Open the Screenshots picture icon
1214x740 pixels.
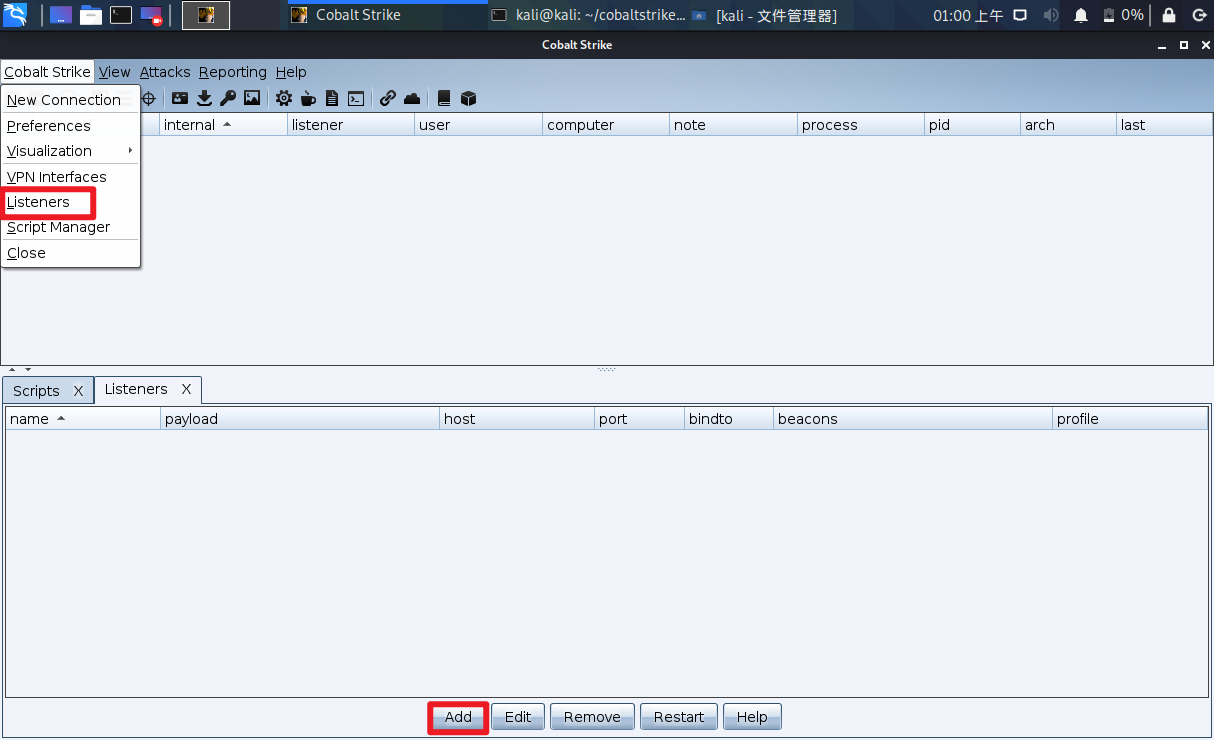click(252, 98)
